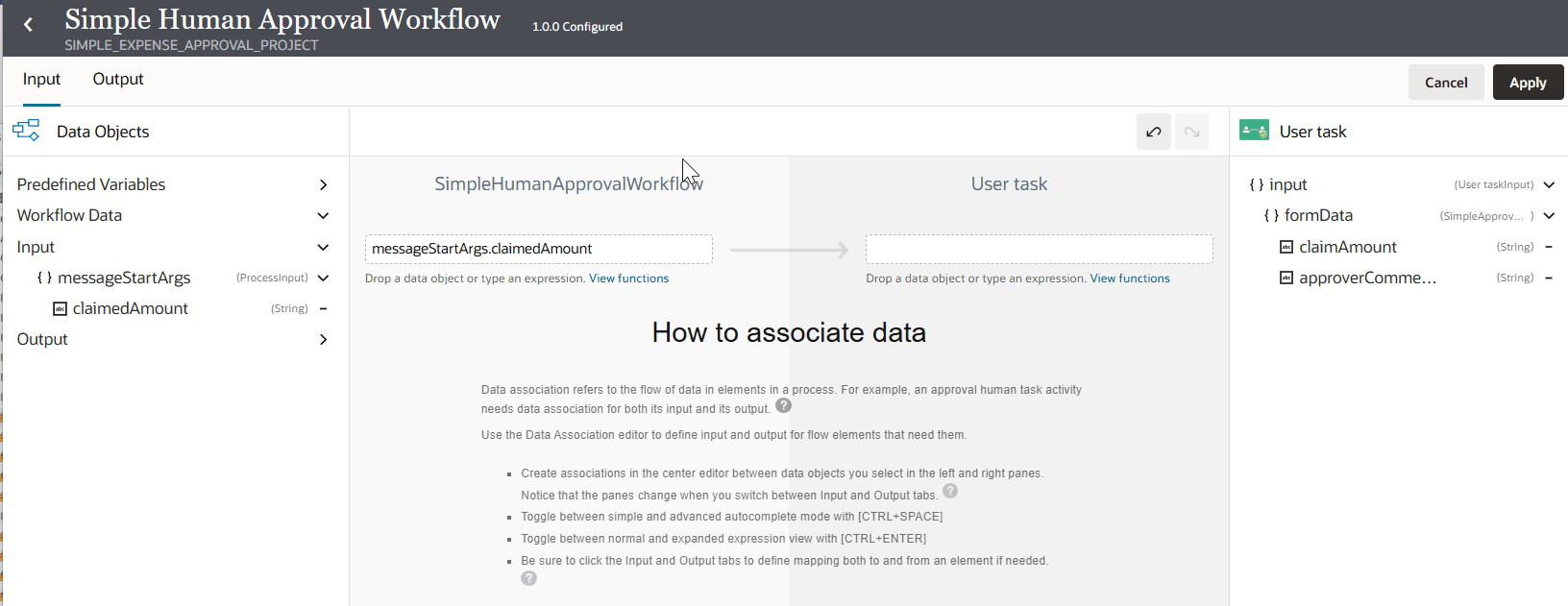The height and width of the screenshot is (606, 1568).
Task: Click the undo icon
Action: tap(1153, 132)
